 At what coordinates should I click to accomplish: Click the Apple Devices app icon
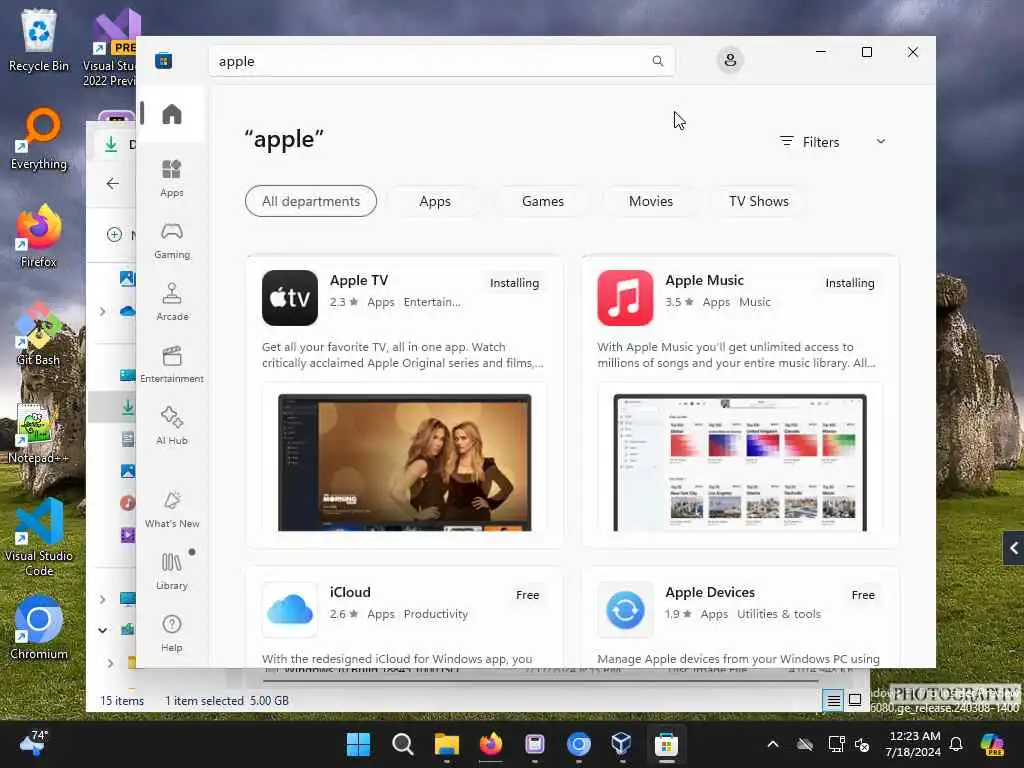(625, 609)
